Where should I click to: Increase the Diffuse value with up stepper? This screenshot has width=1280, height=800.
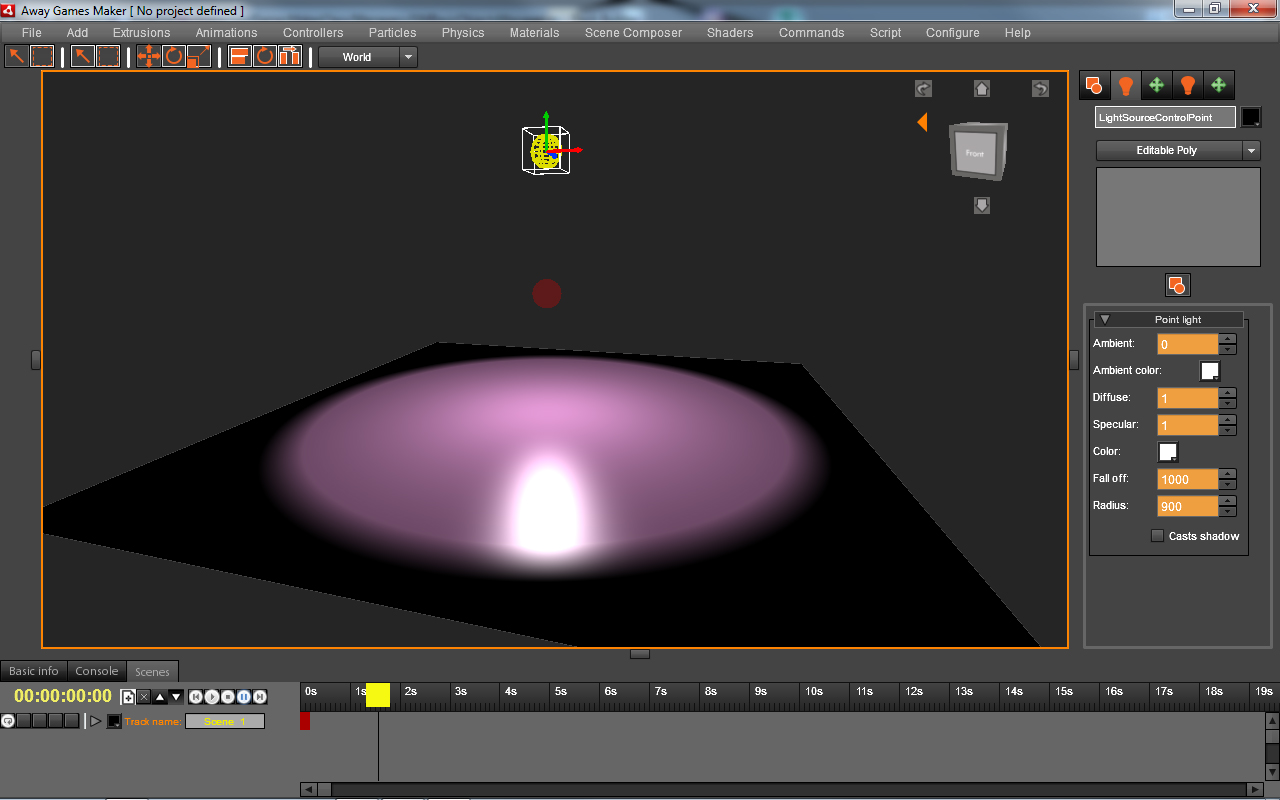[1228, 393]
